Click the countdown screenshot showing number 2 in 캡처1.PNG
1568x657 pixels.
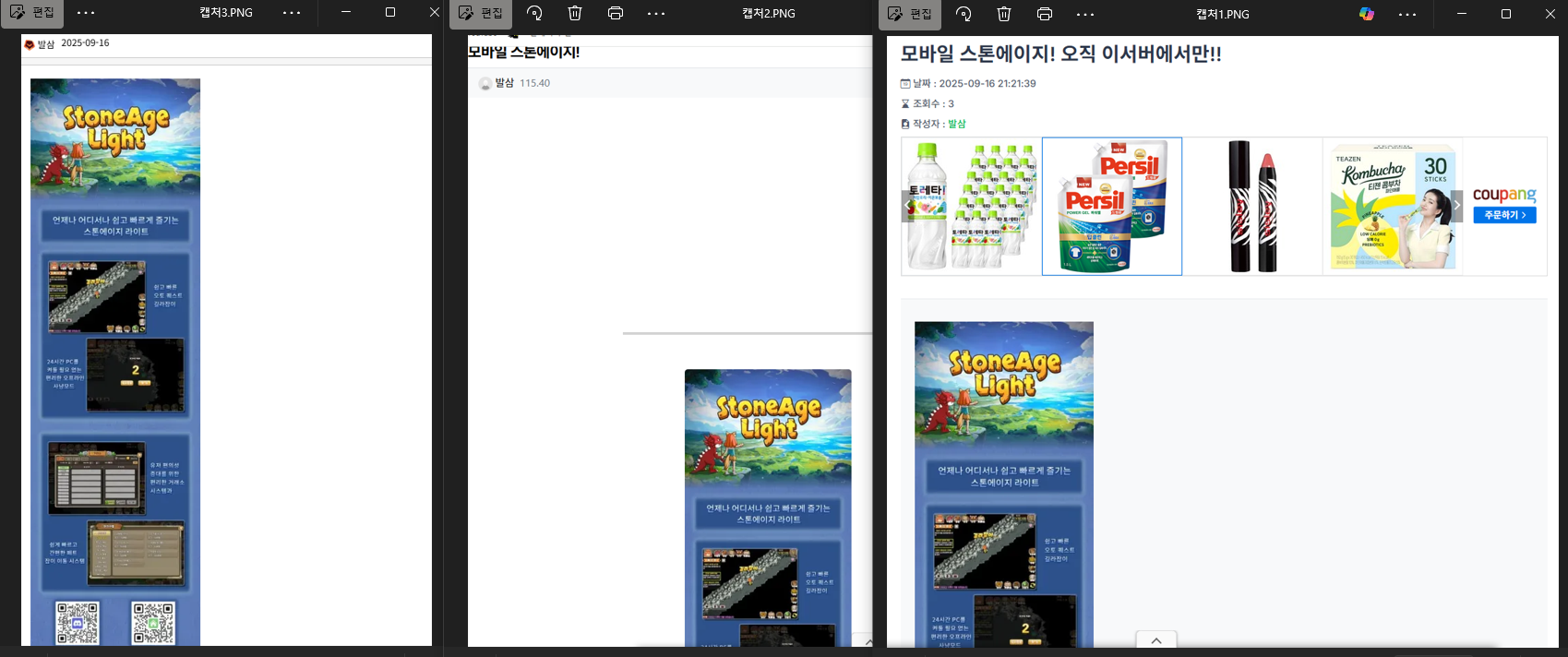click(x=1024, y=621)
